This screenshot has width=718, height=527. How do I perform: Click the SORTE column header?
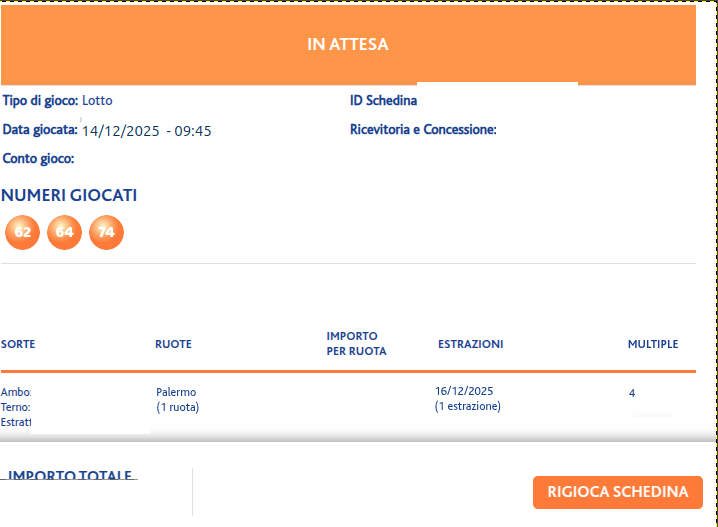click(18, 344)
